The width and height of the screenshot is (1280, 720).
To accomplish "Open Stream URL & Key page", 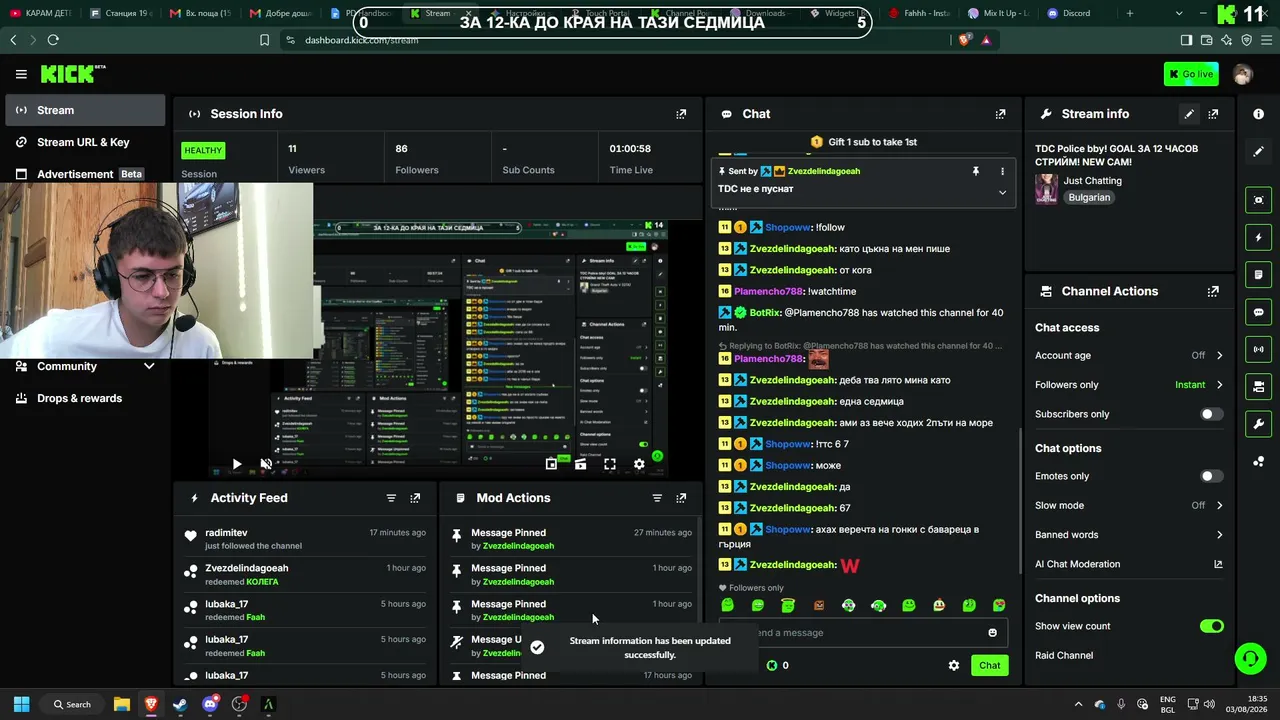I will [x=85, y=142].
